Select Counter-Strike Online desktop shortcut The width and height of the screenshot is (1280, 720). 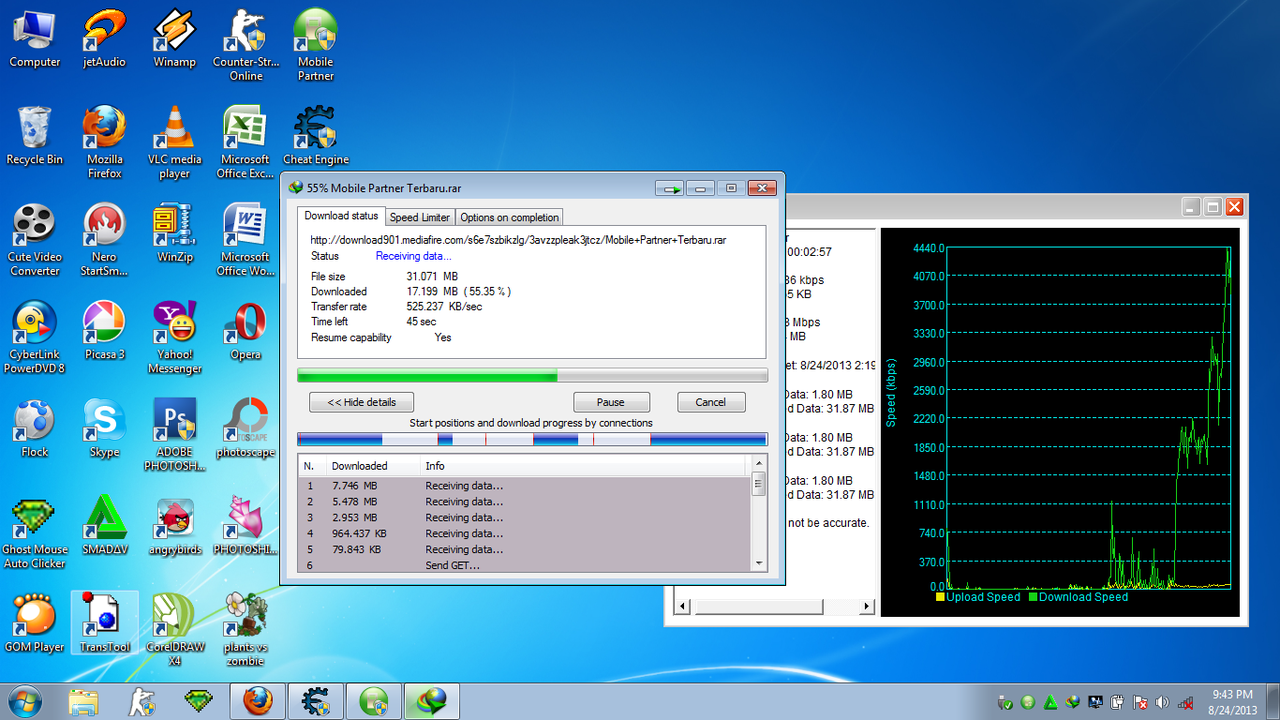tap(246, 45)
